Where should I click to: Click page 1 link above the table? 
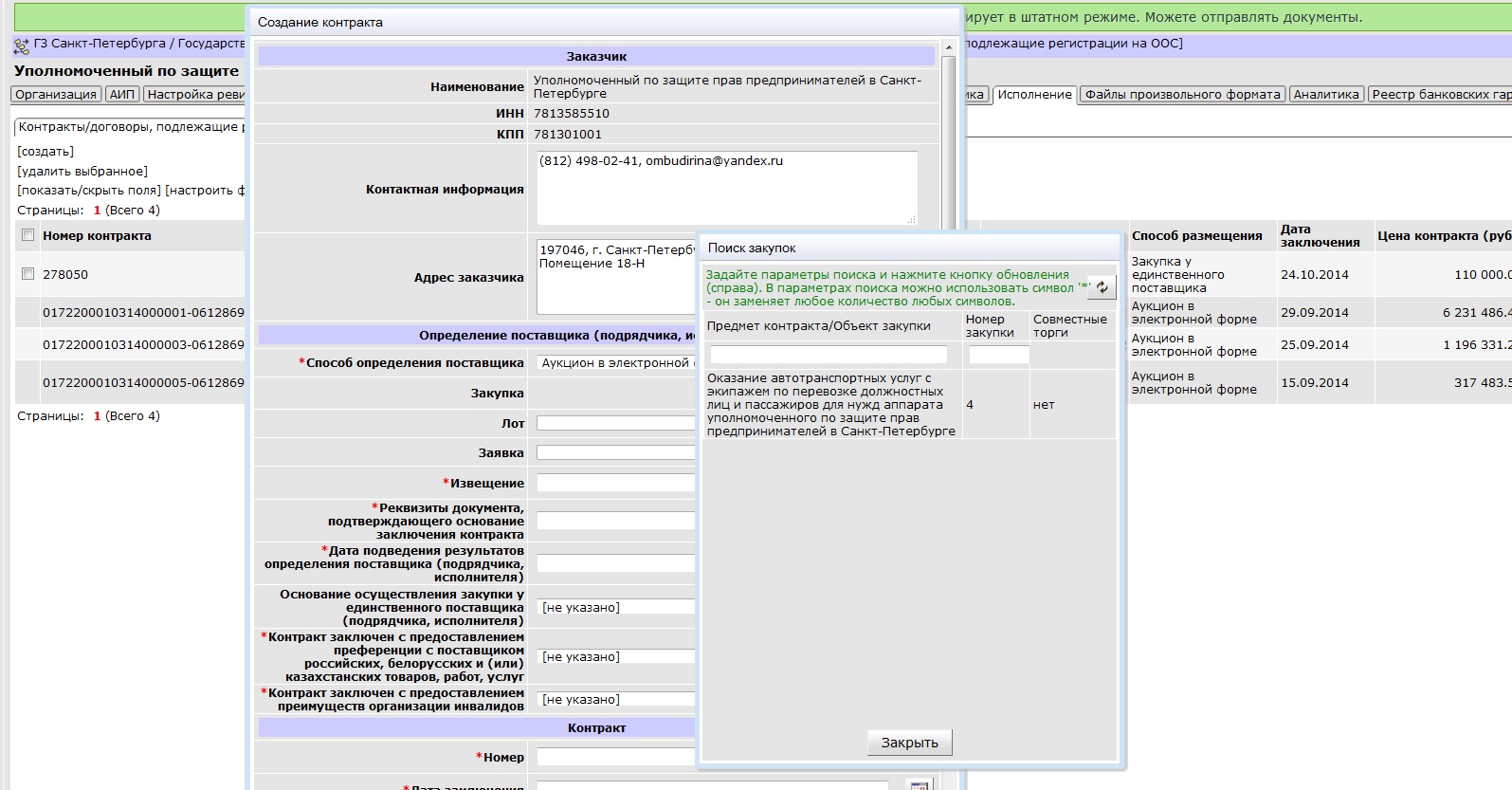[97, 211]
